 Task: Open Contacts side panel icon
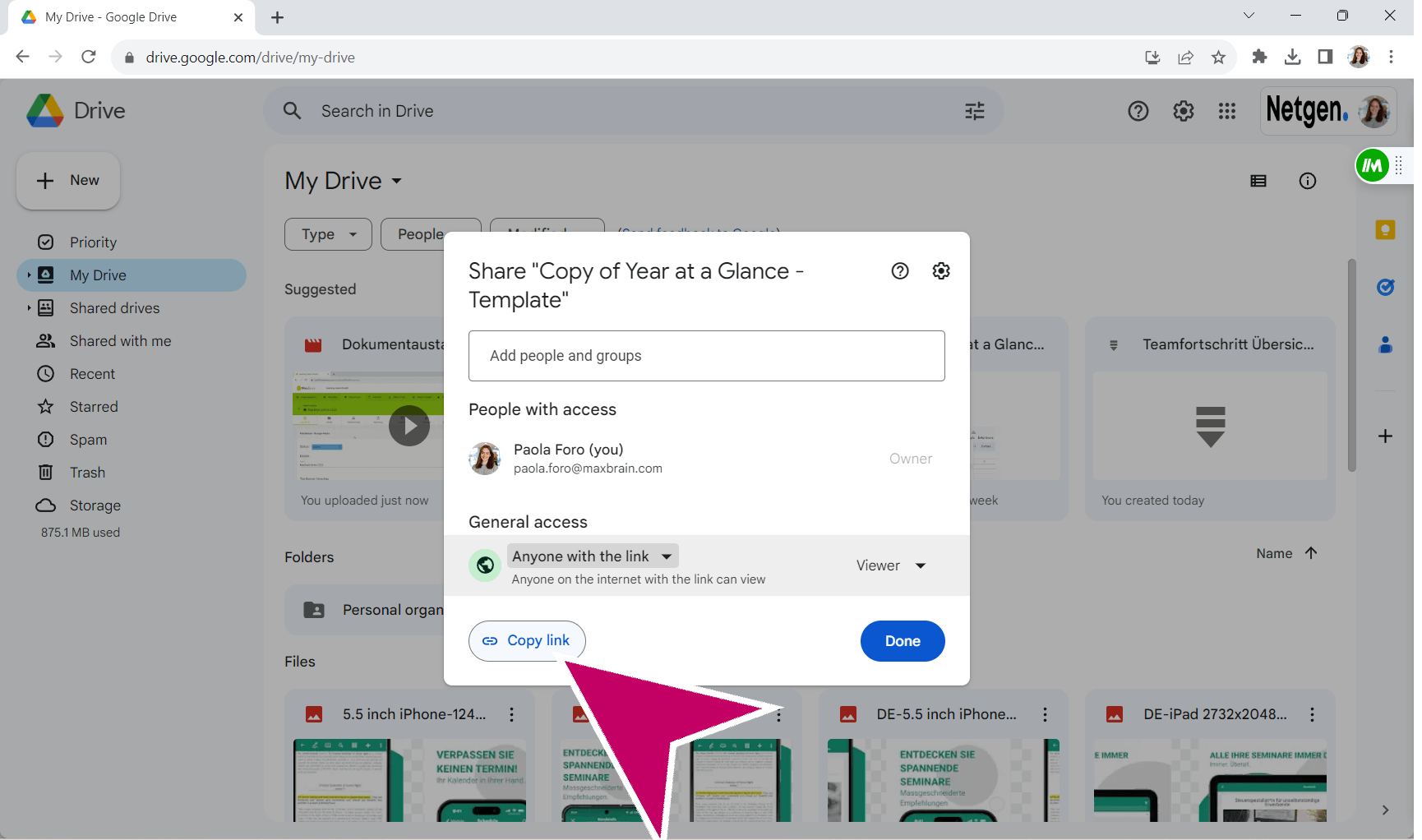[x=1386, y=345]
